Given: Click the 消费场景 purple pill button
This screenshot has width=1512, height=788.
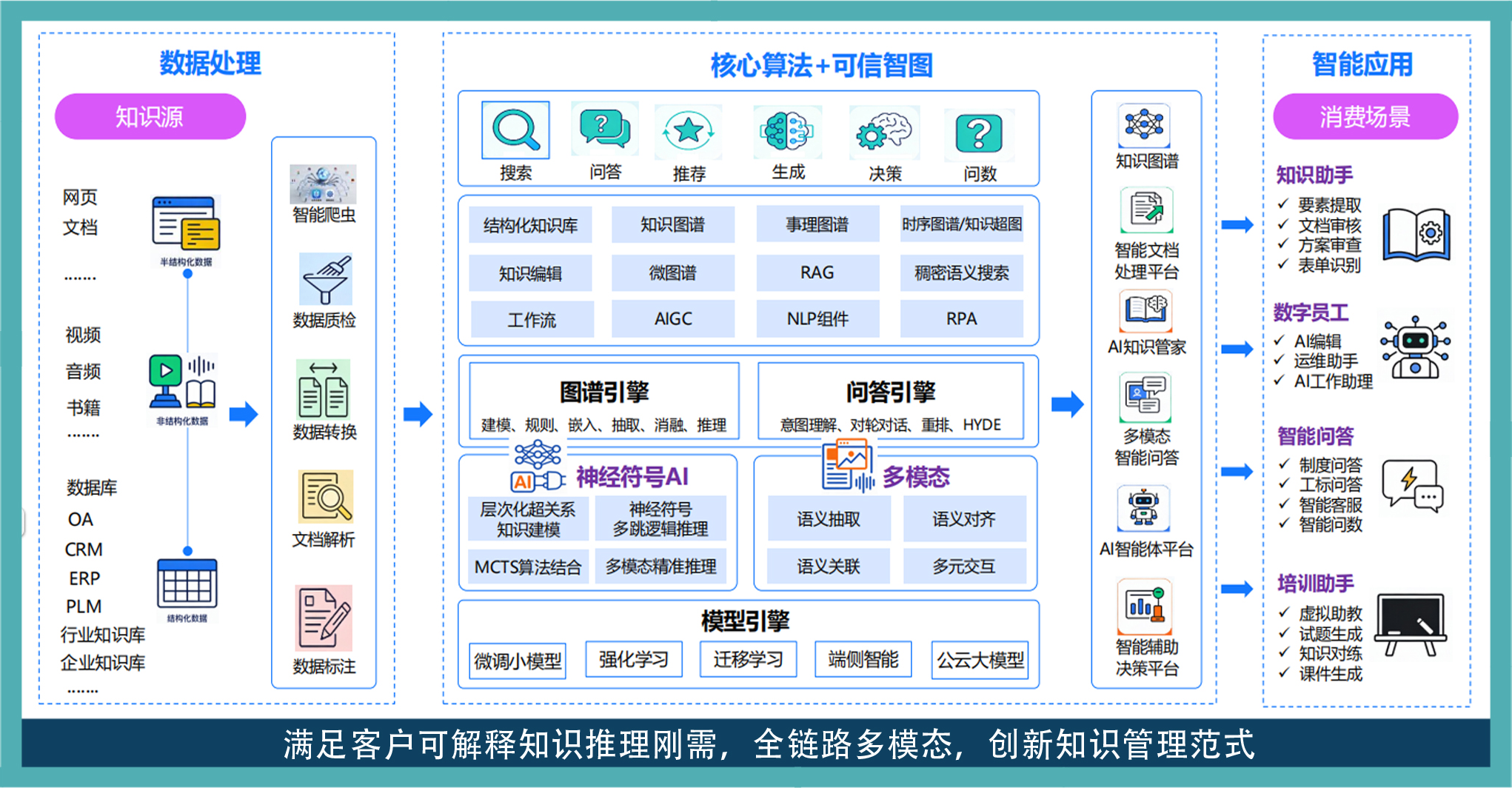Looking at the screenshot, I should coord(1365,116).
